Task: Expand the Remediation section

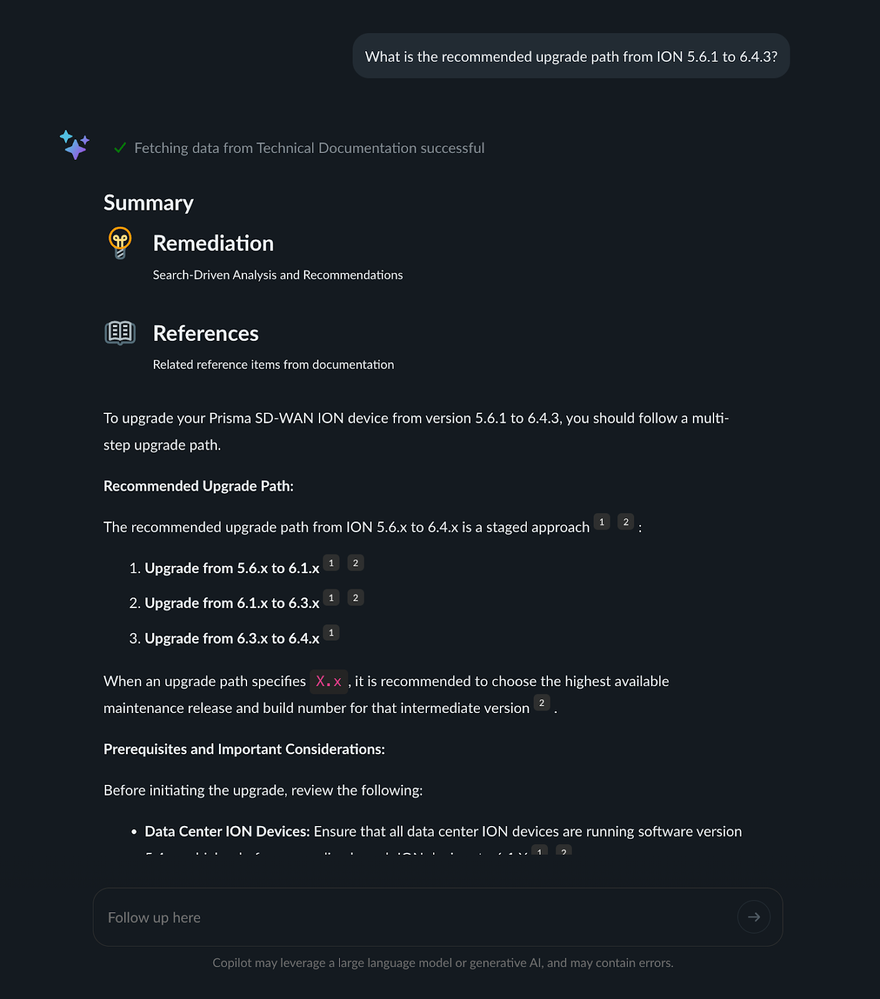Action: tap(213, 243)
